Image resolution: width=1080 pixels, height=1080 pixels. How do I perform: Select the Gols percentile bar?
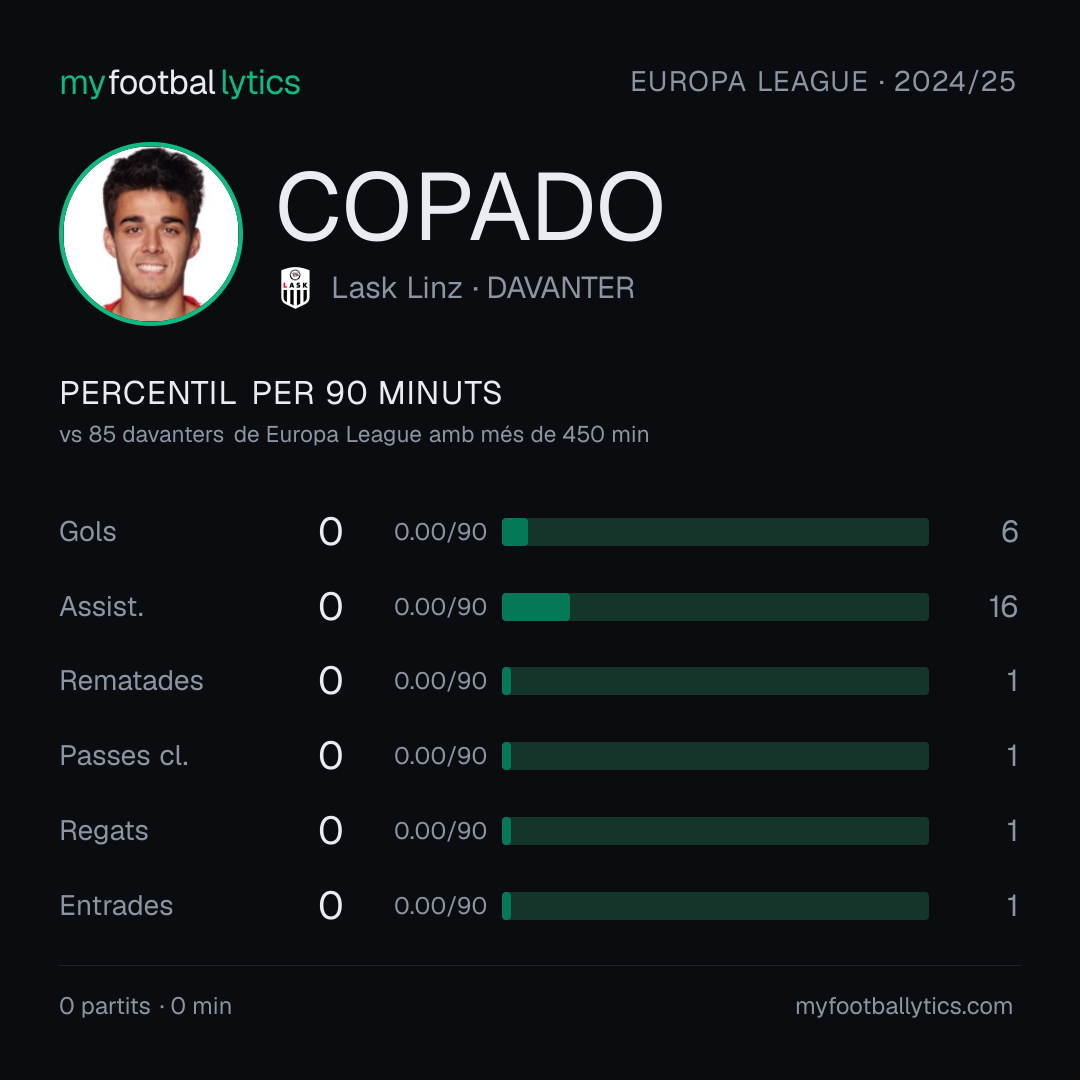(715, 532)
